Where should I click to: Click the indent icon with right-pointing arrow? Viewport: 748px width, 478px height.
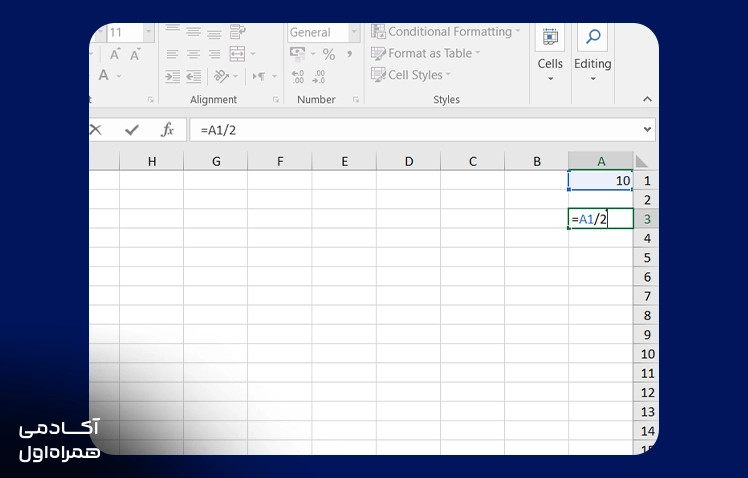tap(172, 76)
